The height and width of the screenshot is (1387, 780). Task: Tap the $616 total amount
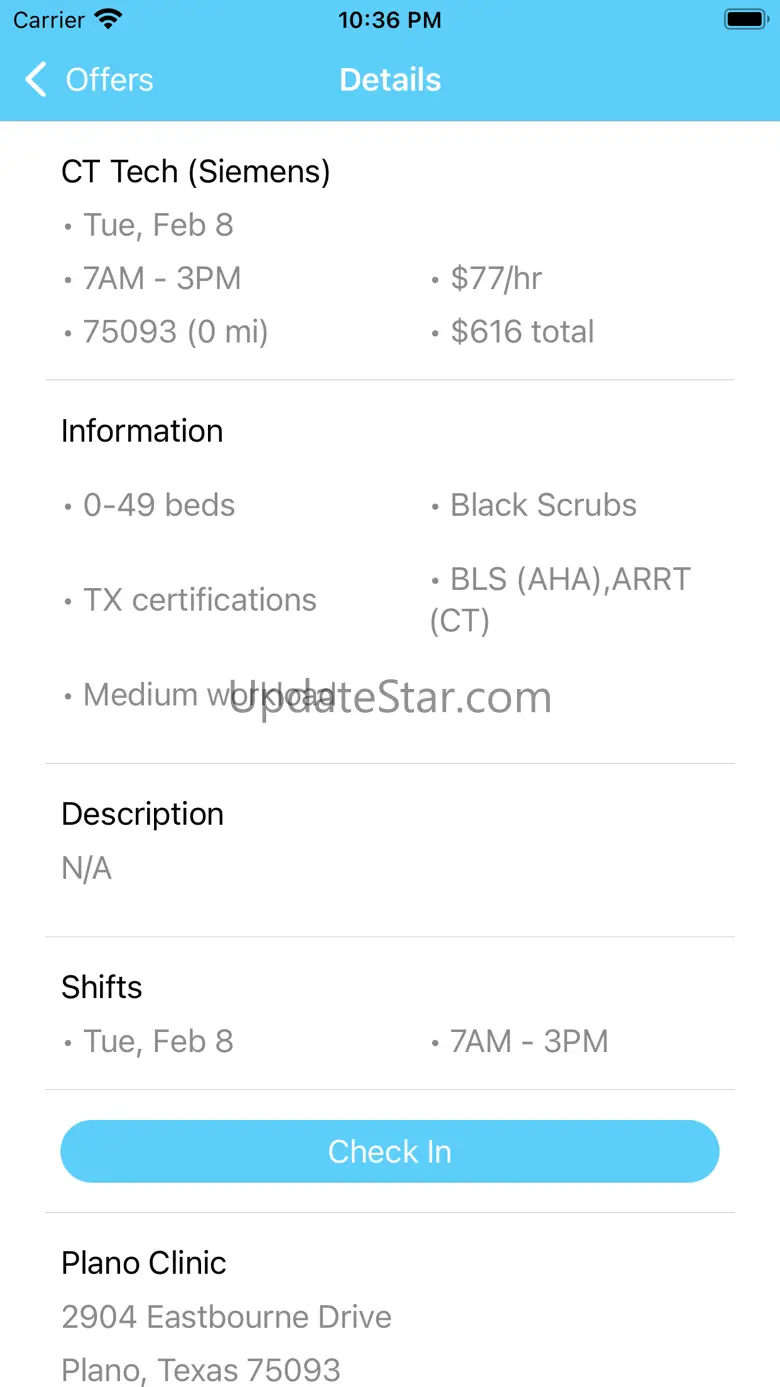point(522,332)
